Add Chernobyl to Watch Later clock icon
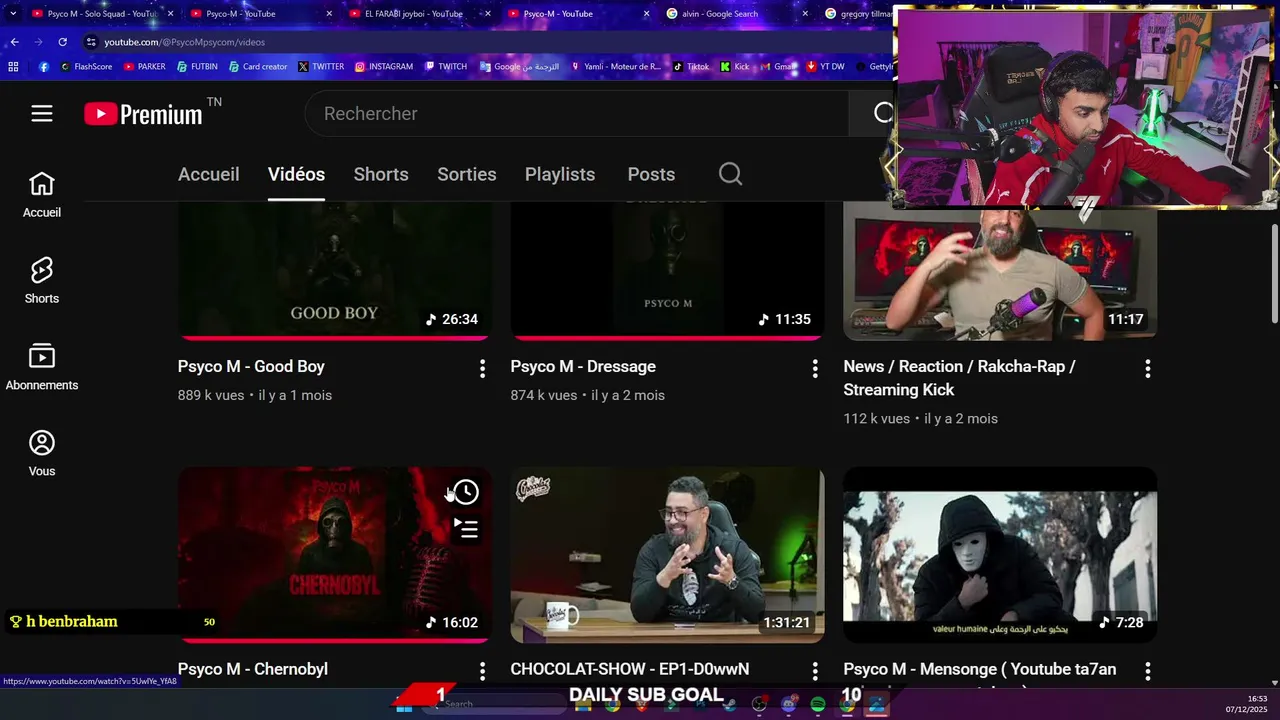1280x720 pixels. coord(466,492)
